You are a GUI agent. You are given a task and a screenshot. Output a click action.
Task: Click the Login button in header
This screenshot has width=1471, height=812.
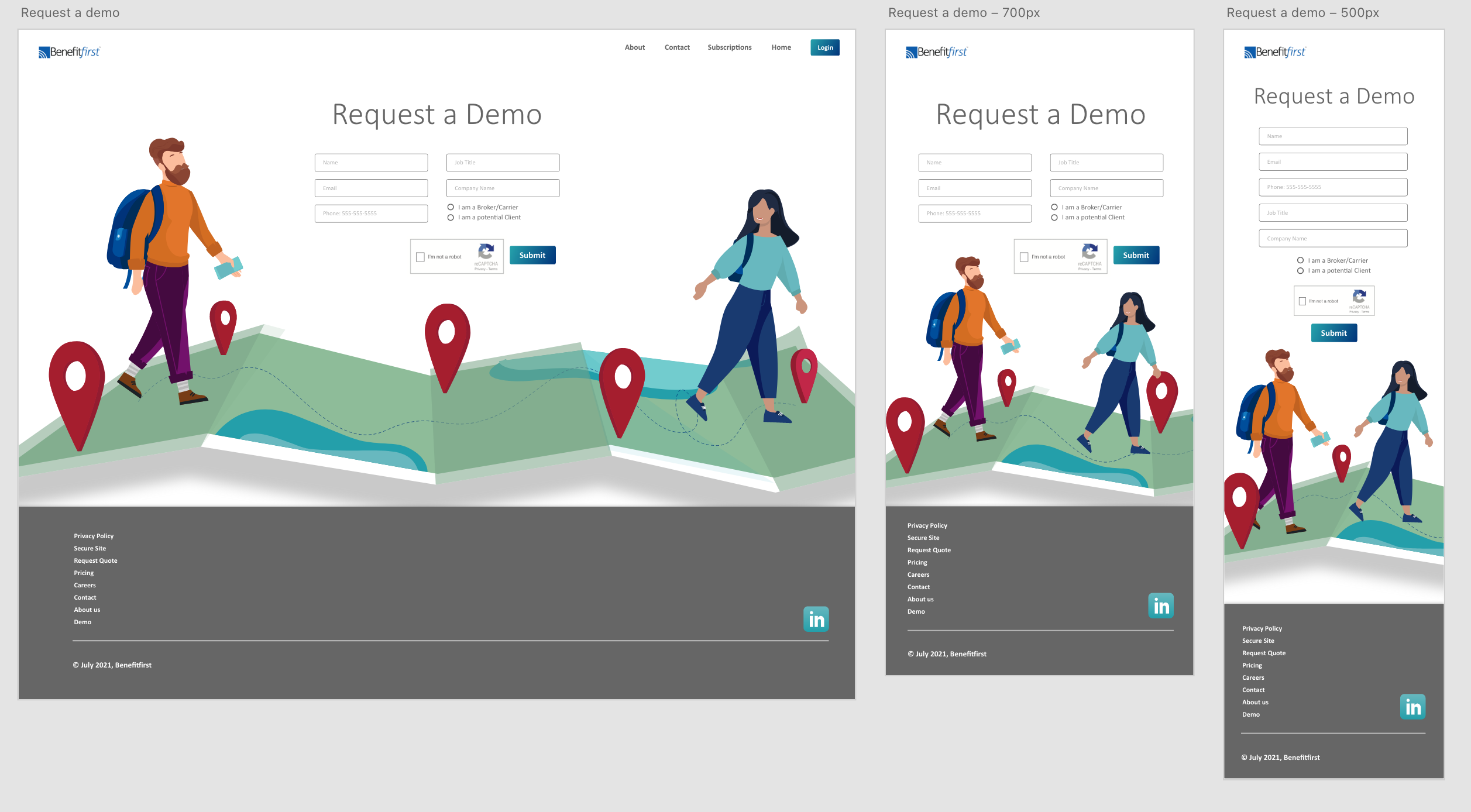[x=824, y=47]
